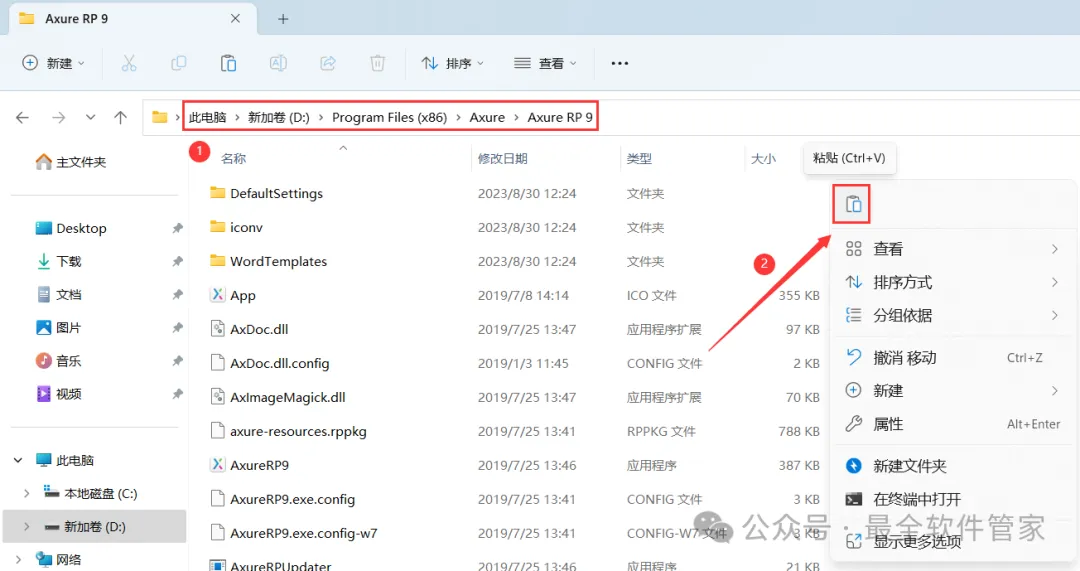Choose 属性 in context menu
1080x571 pixels.
953,424
